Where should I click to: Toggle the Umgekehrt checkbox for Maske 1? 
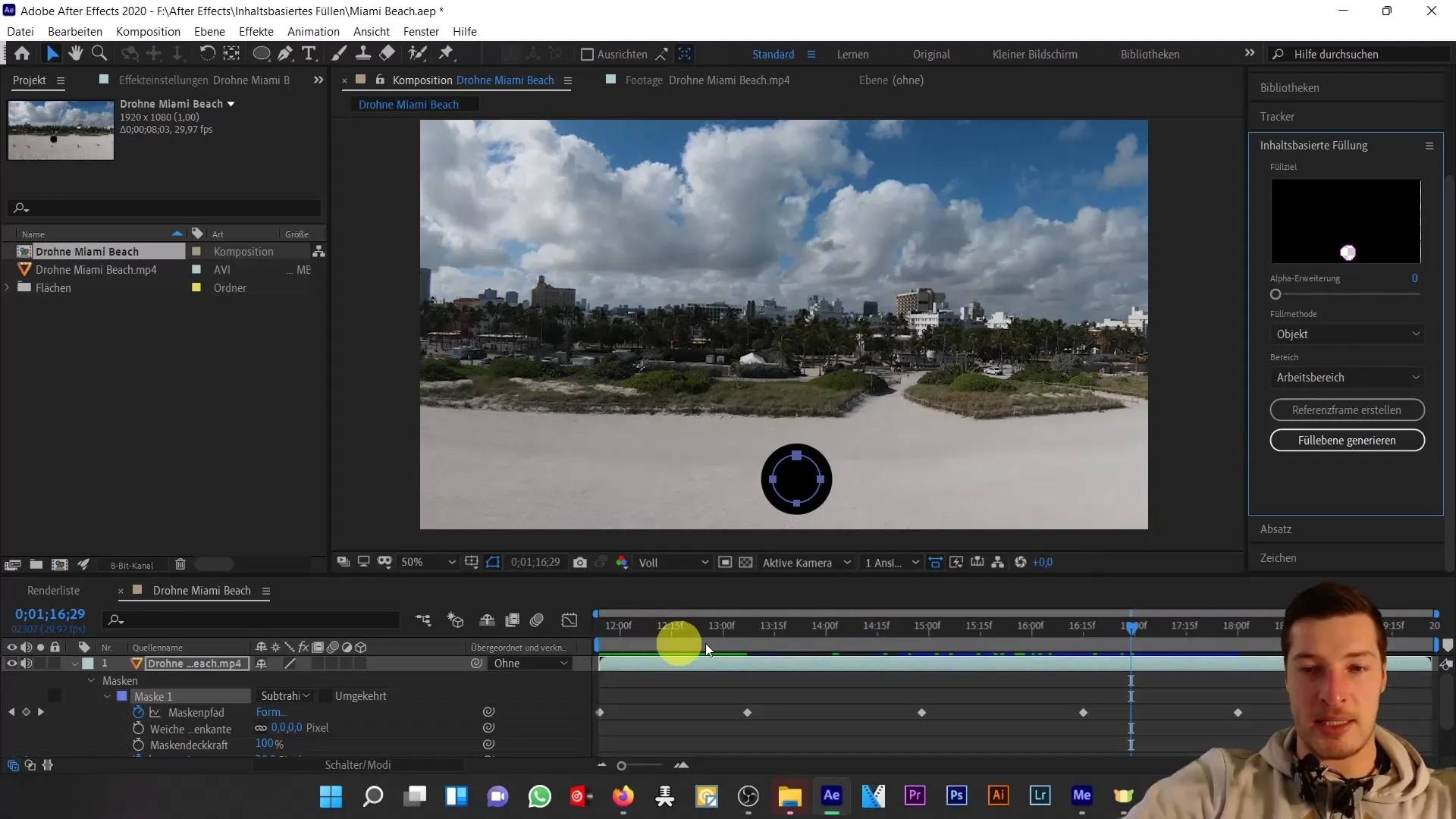pos(325,696)
